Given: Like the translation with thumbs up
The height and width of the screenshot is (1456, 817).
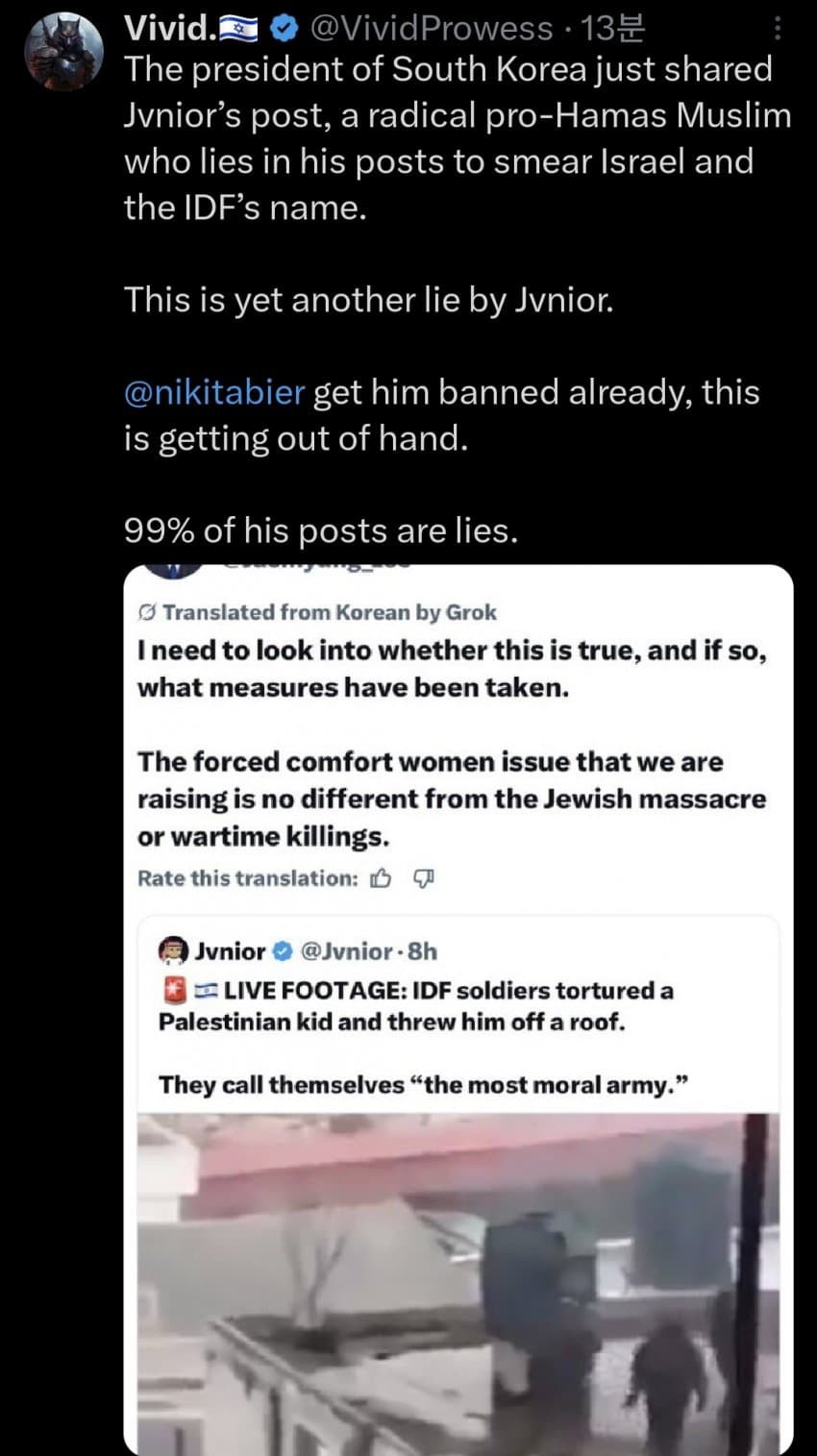Looking at the screenshot, I should [x=382, y=877].
